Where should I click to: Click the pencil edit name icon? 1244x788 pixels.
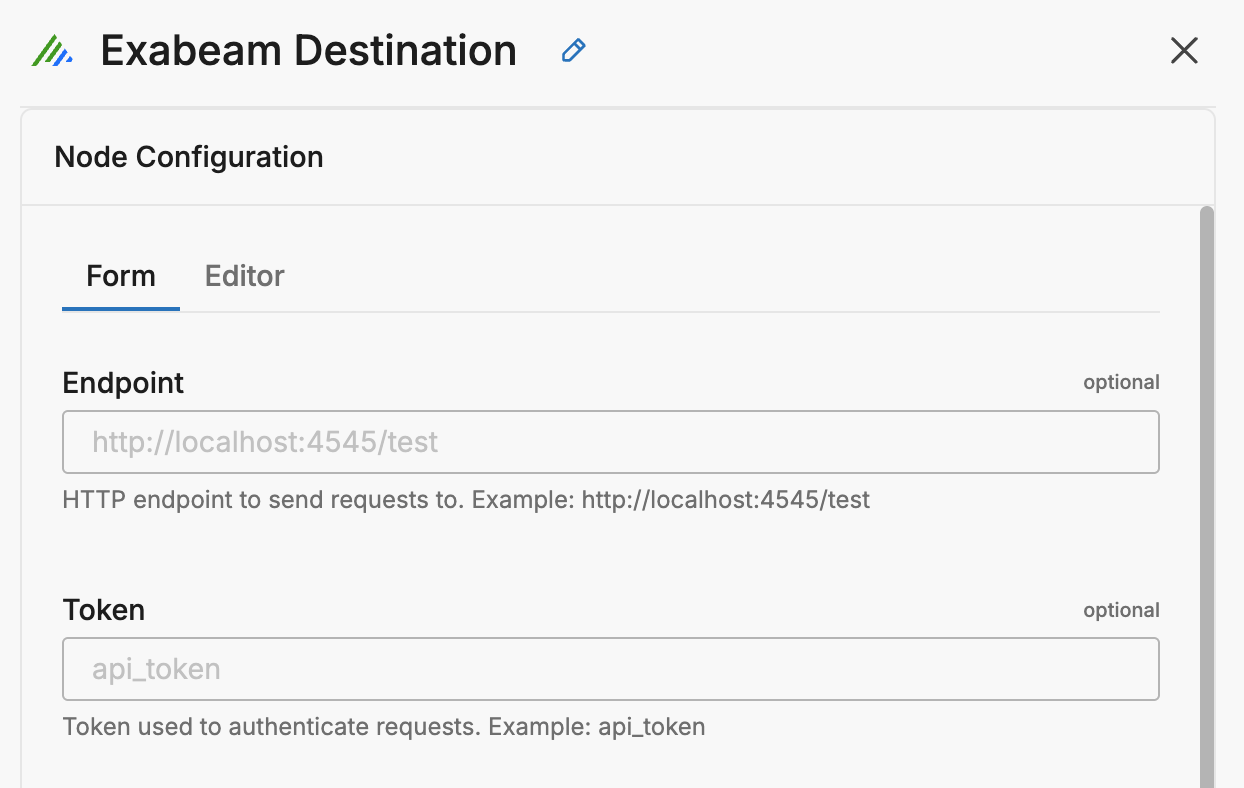pyautogui.click(x=573, y=50)
